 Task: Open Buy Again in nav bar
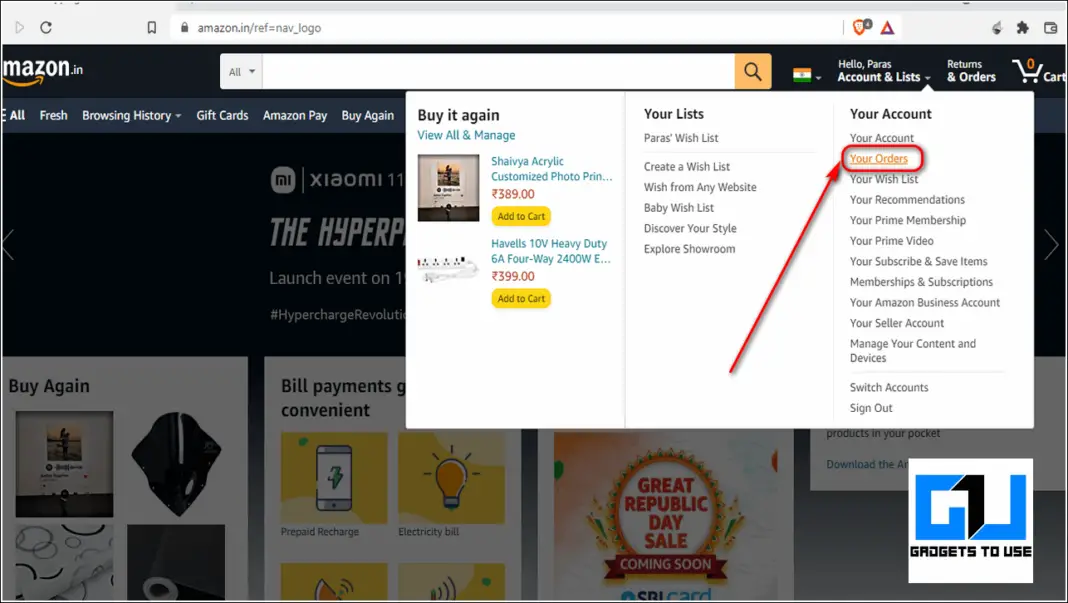click(368, 115)
